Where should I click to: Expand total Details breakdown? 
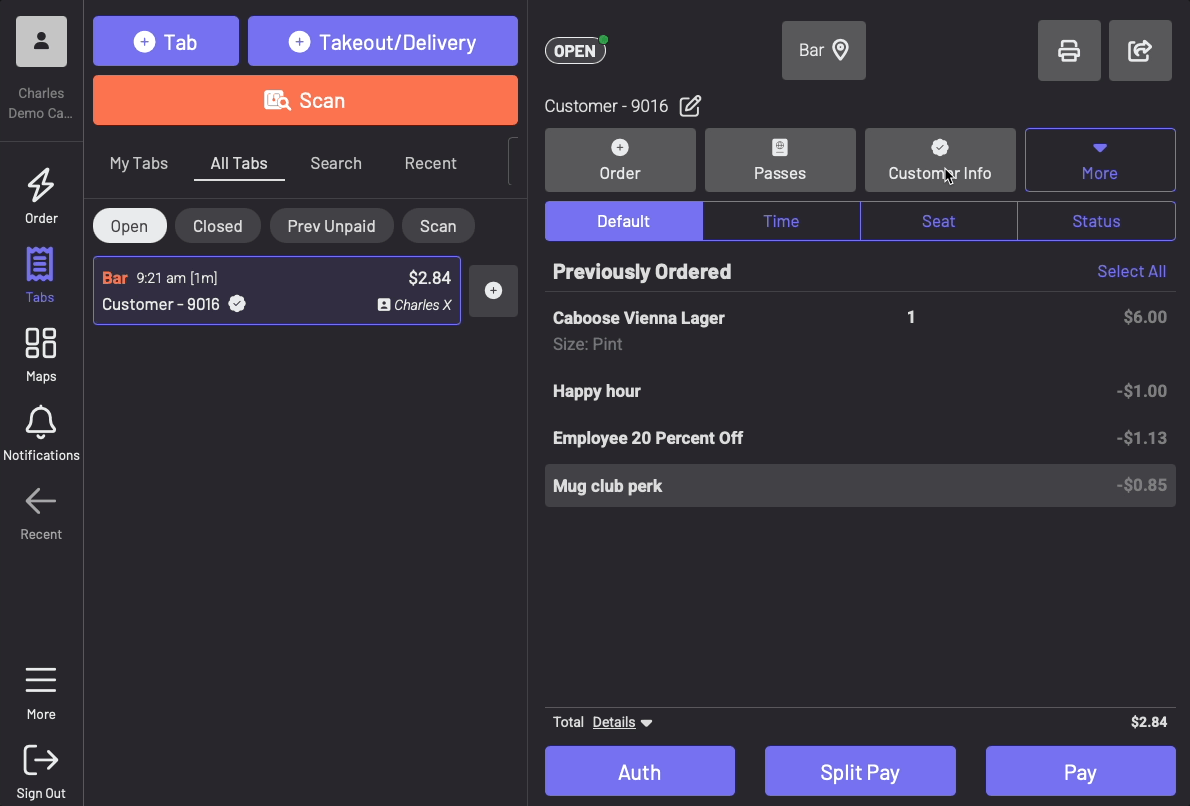(x=622, y=722)
